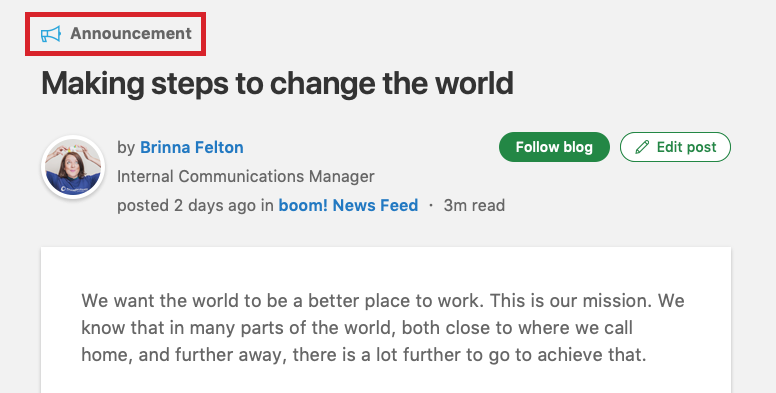776x393 pixels.
Task: Click the dot separator before '3m read'
Action: pos(431,205)
